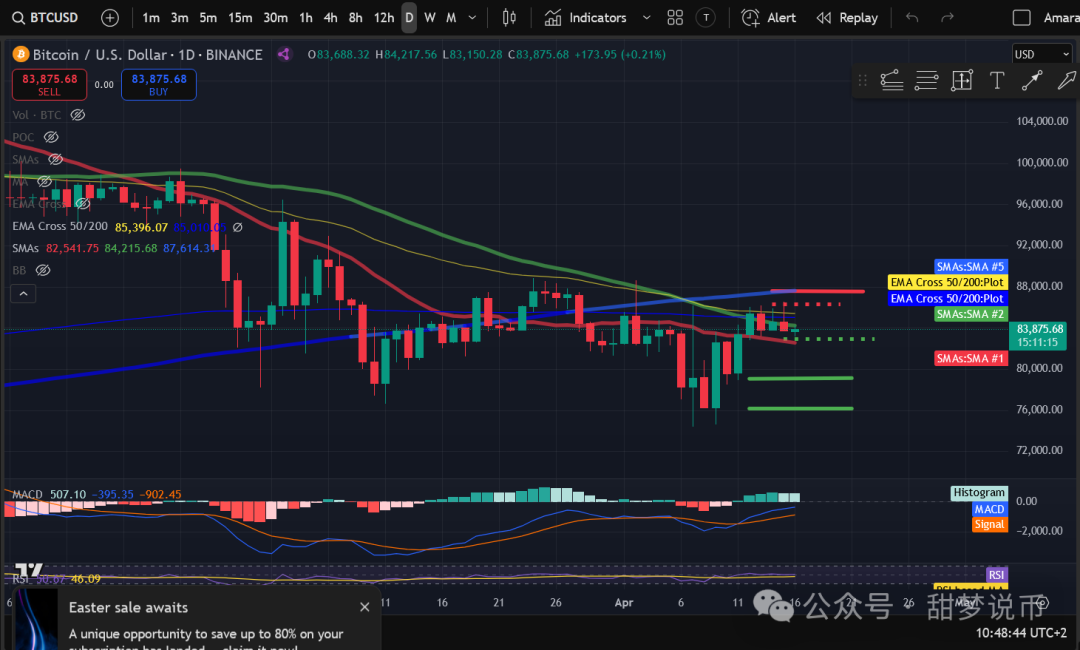Click the Alert clock icon

[751, 18]
